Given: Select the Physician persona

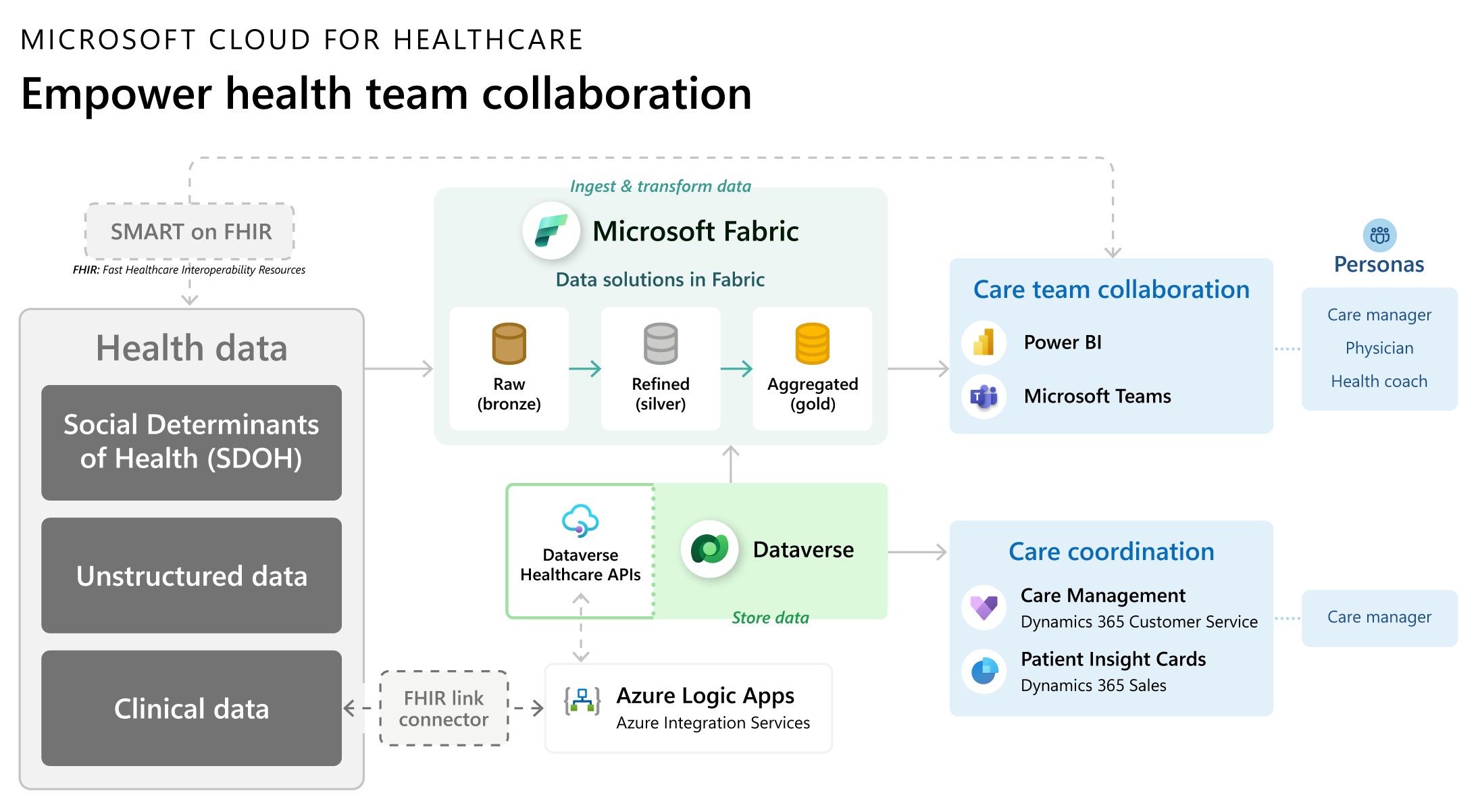Looking at the screenshot, I should [x=1379, y=348].
